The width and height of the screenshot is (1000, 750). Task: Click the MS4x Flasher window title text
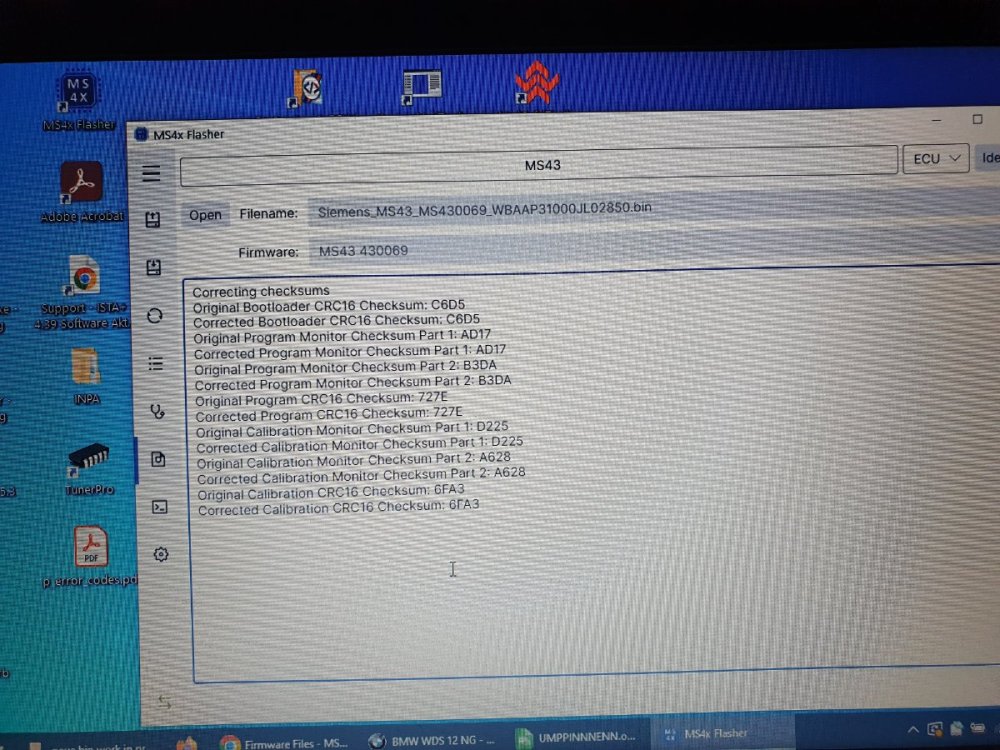pos(188,135)
